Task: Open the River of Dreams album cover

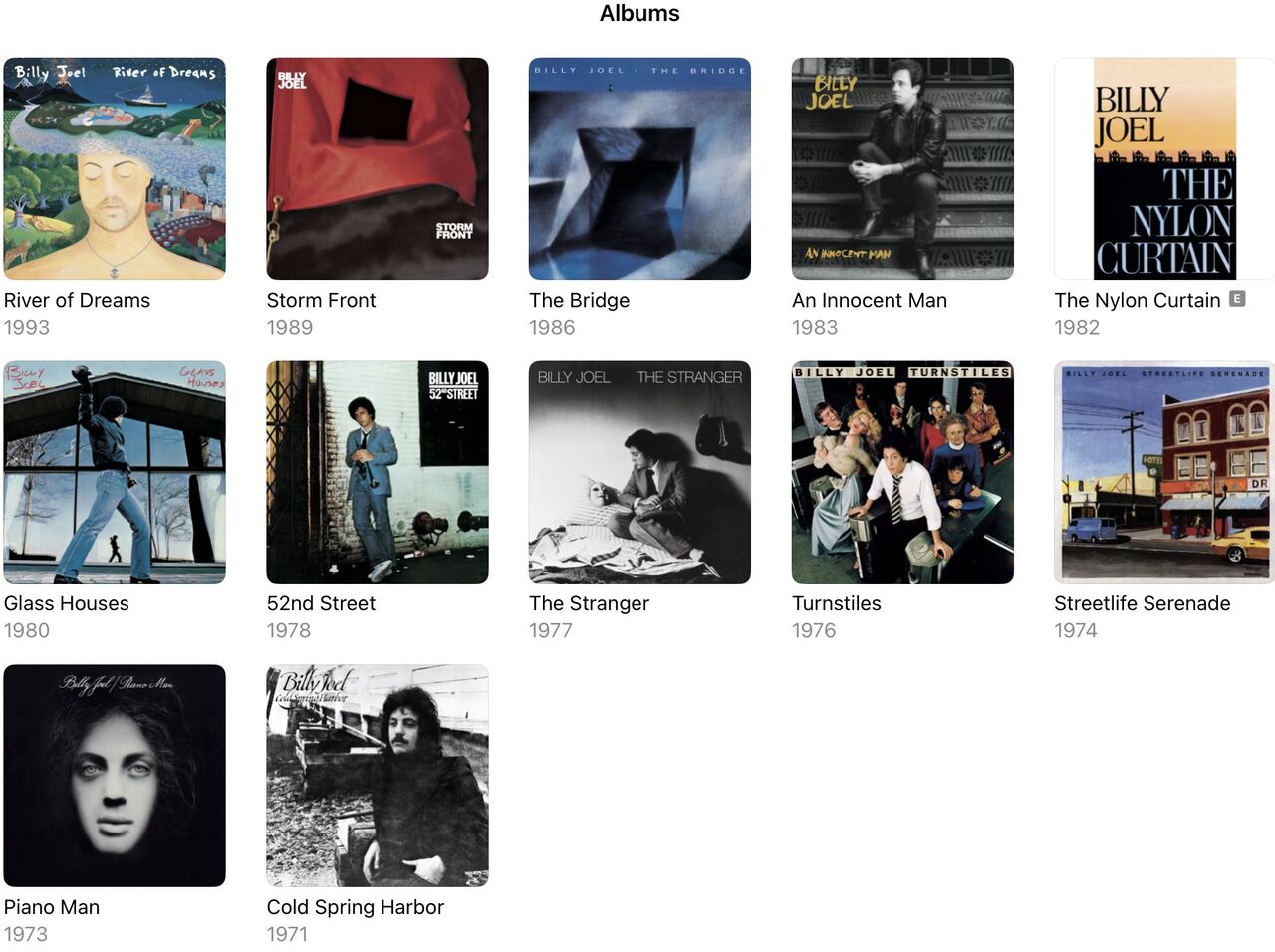Action: click(x=115, y=168)
